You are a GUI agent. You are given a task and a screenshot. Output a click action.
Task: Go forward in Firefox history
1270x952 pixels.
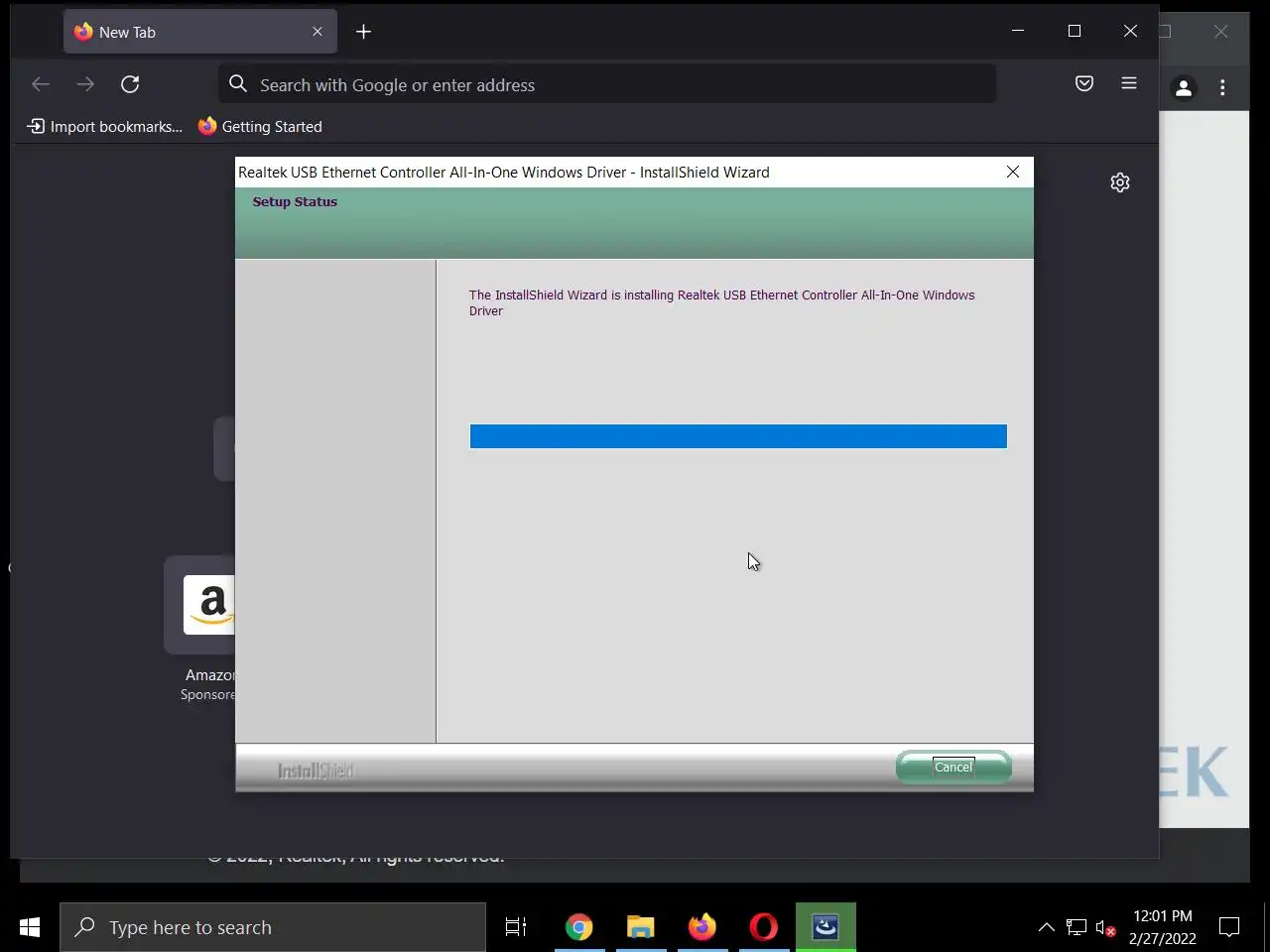click(85, 84)
